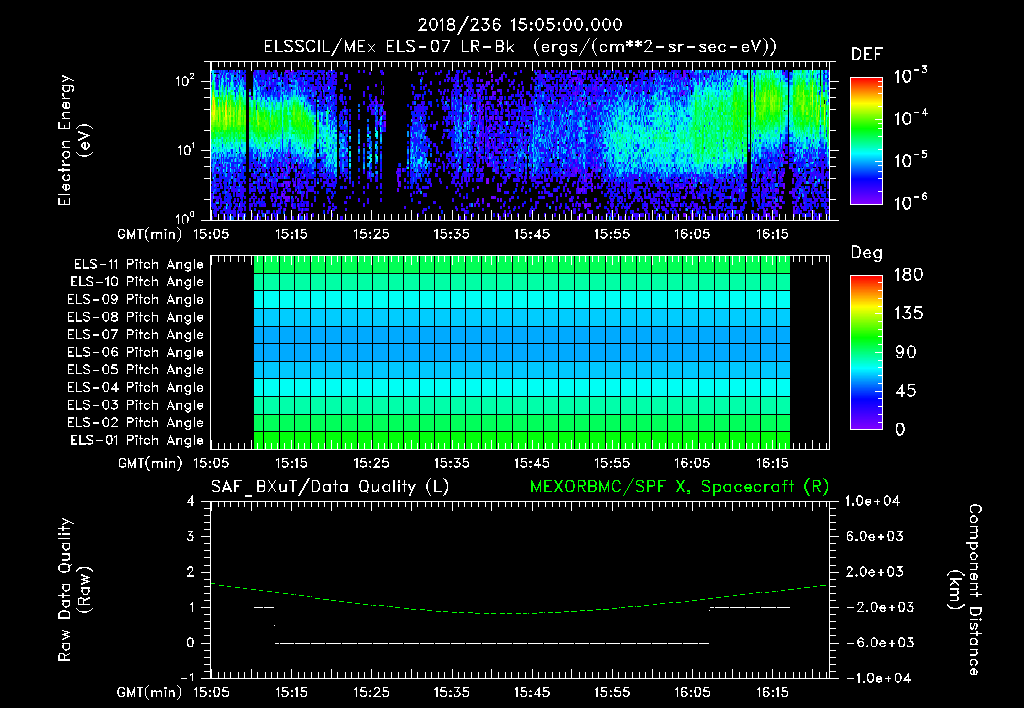Click the ELS-08 Pitch Angle row label
The height and width of the screenshot is (708, 1024).
(135, 317)
